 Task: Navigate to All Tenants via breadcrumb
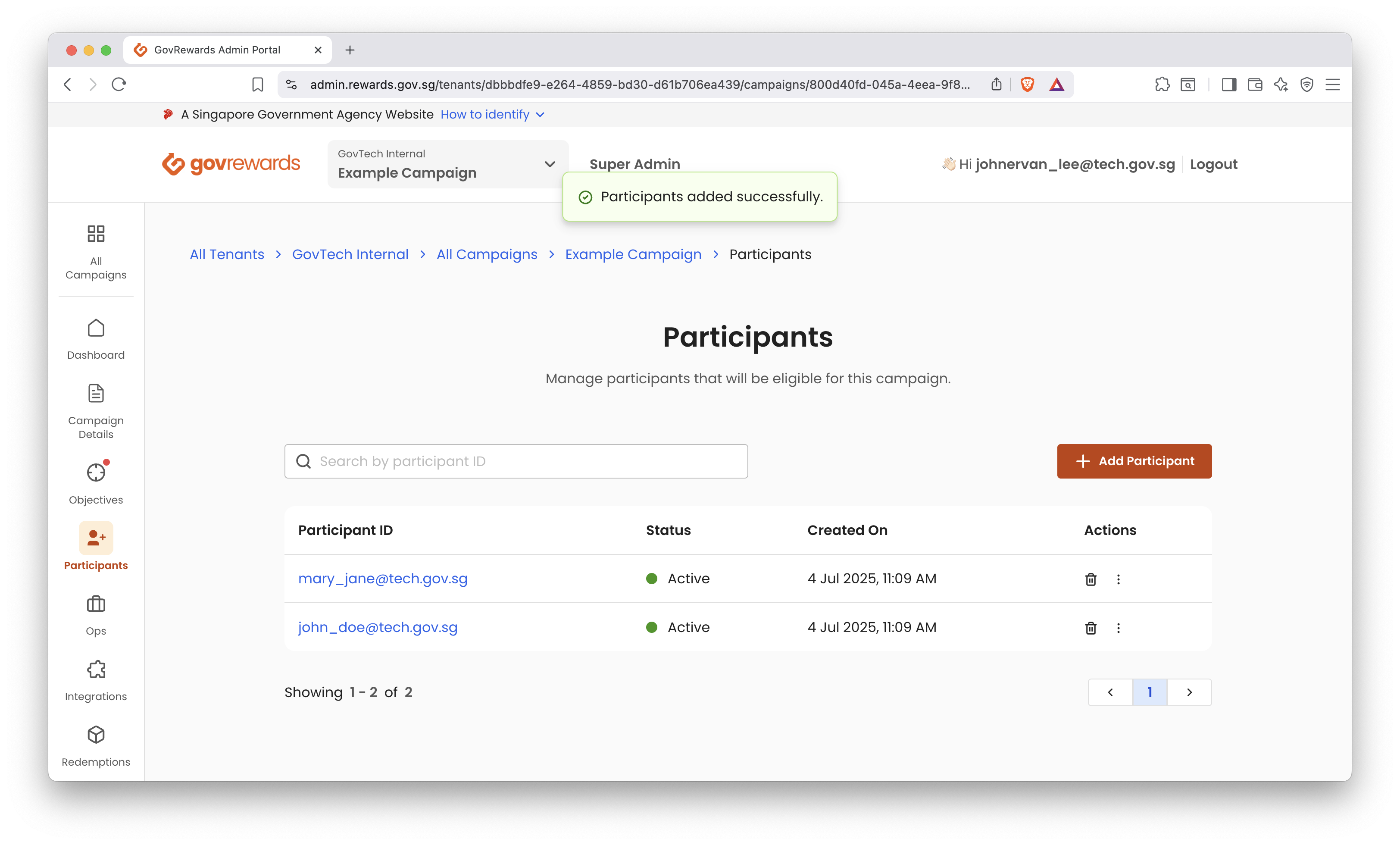point(227,254)
